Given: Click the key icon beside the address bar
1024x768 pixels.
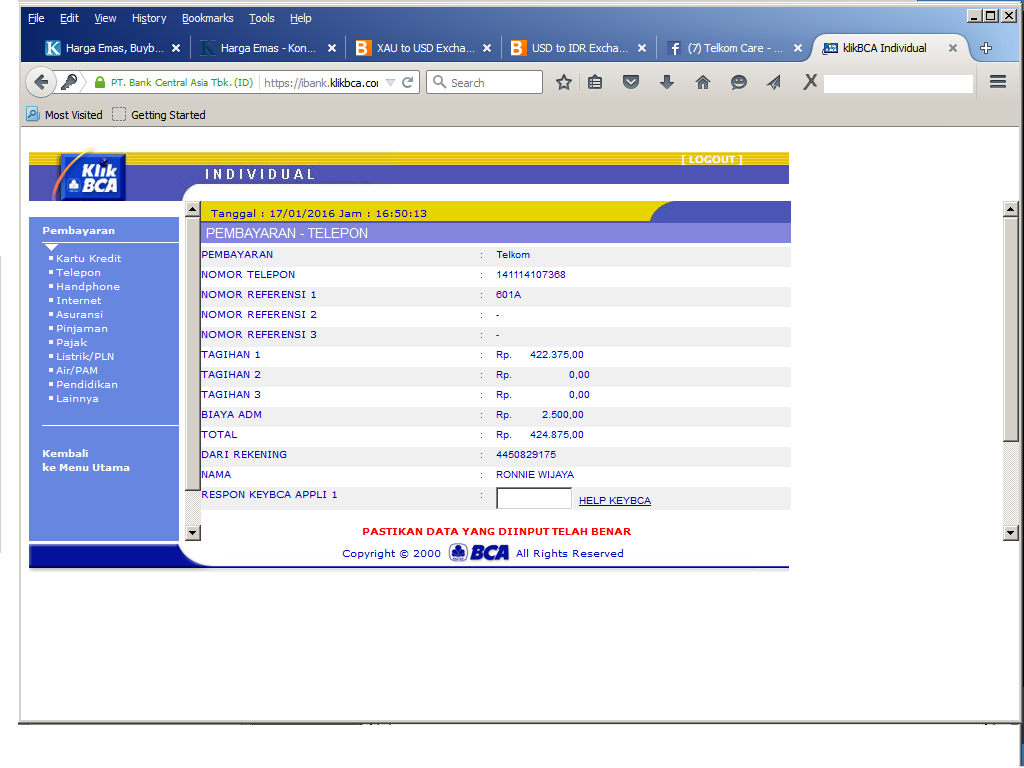Looking at the screenshot, I should [69, 82].
